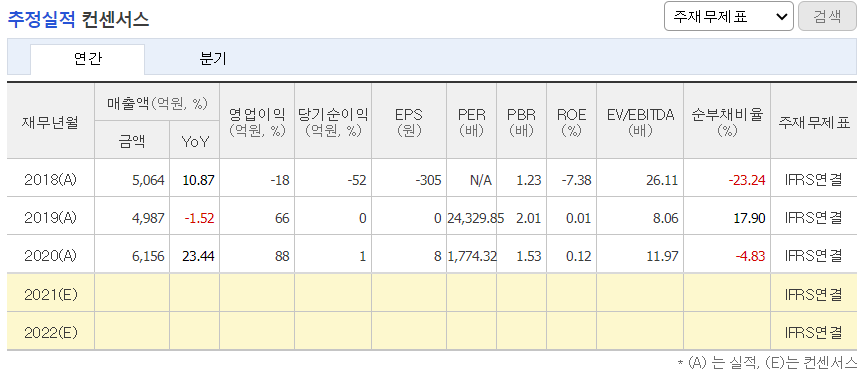Open the 주재무제표 dropdown
This screenshot has height=375, width=864.
(728, 16)
